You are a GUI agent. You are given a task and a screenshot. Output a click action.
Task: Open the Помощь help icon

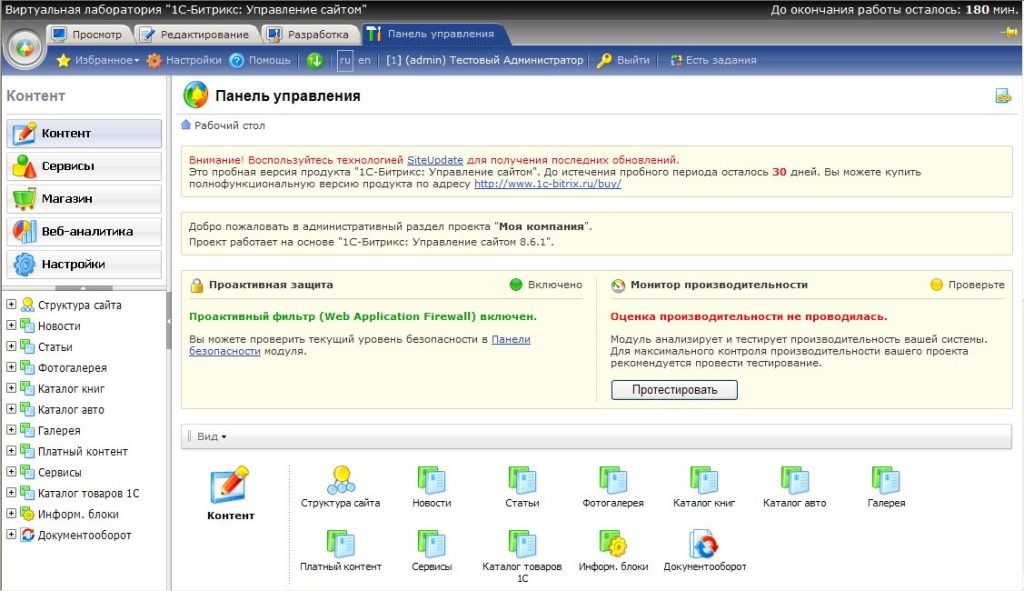coord(237,60)
